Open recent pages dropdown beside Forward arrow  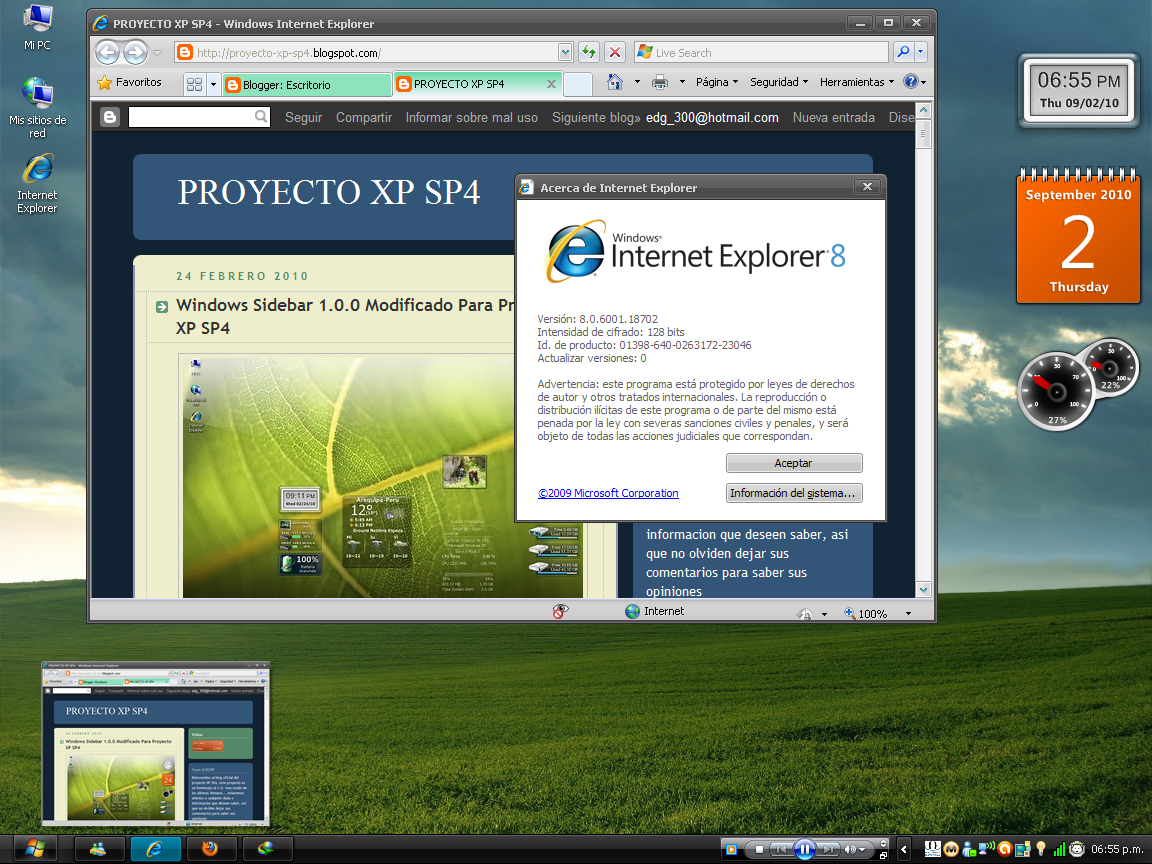[157, 52]
